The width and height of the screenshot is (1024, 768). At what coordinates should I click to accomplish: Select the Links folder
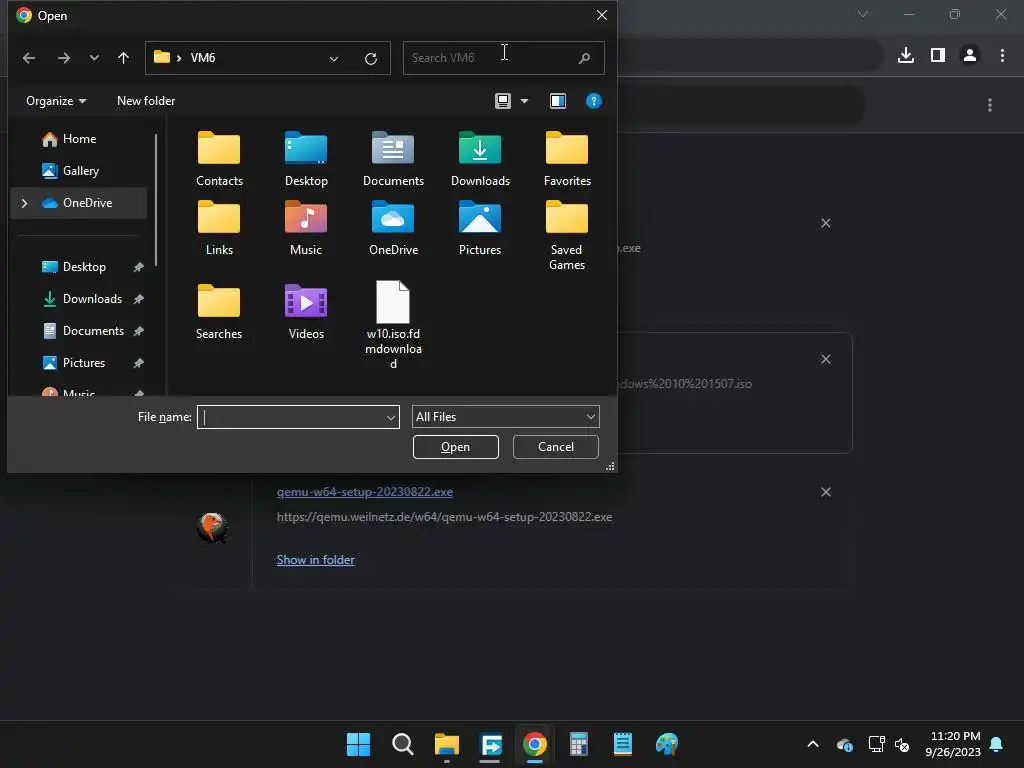pos(219,229)
